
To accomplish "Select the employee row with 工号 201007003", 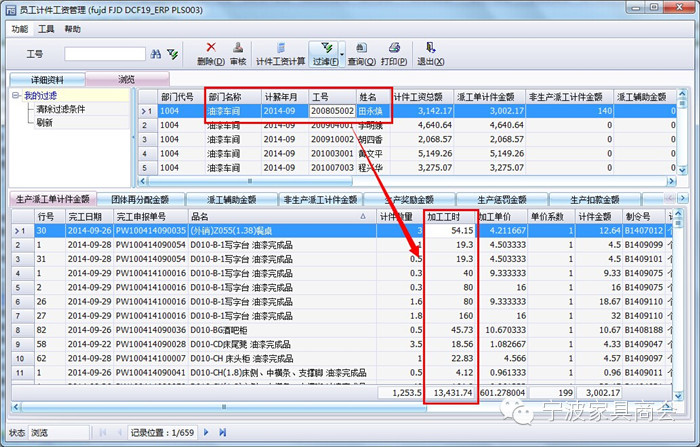I will click(x=407, y=168).
